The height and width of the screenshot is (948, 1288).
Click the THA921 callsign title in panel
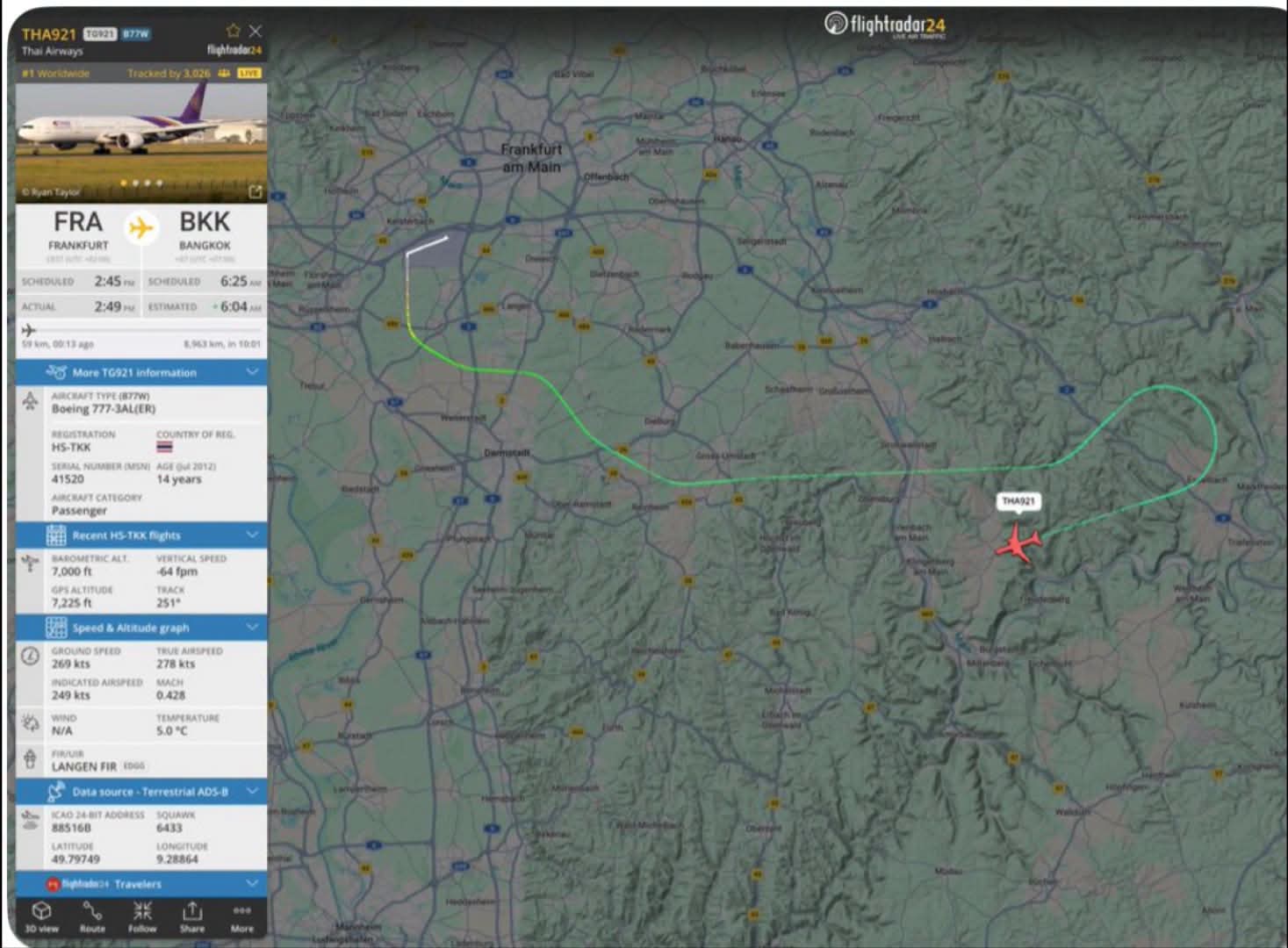point(49,34)
